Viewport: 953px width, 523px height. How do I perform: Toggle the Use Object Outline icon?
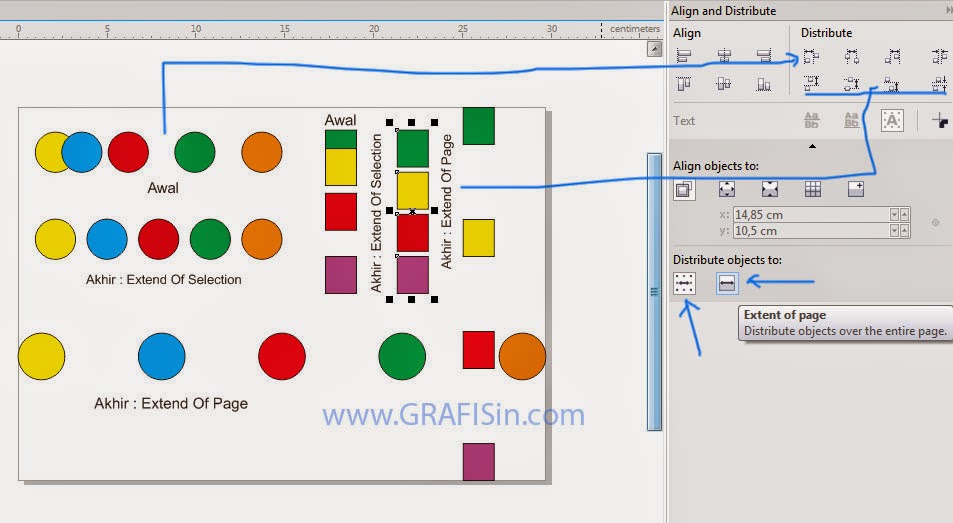pyautogui.click(x=940, y=120)
